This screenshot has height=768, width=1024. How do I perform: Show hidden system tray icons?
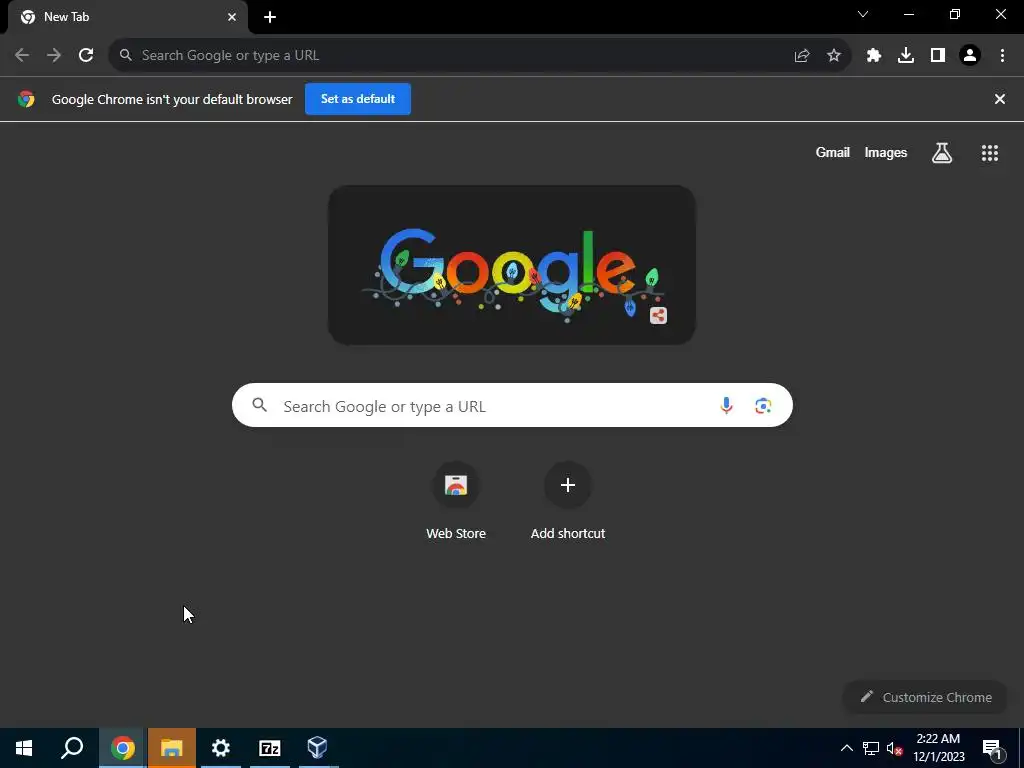coord(846,748)
